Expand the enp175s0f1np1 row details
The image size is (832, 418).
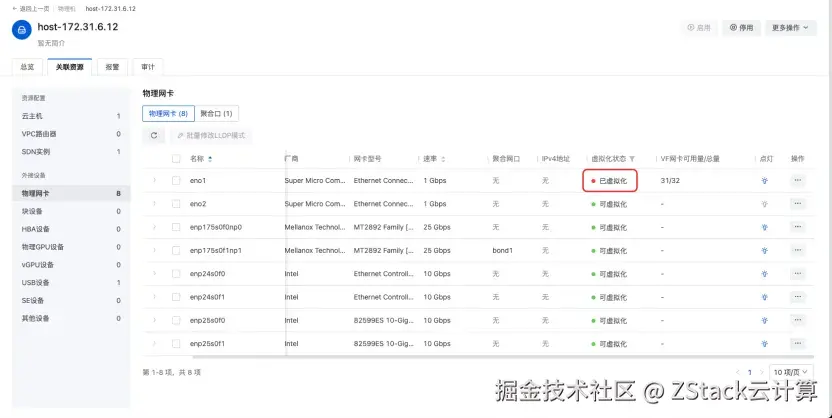[154, 250]
